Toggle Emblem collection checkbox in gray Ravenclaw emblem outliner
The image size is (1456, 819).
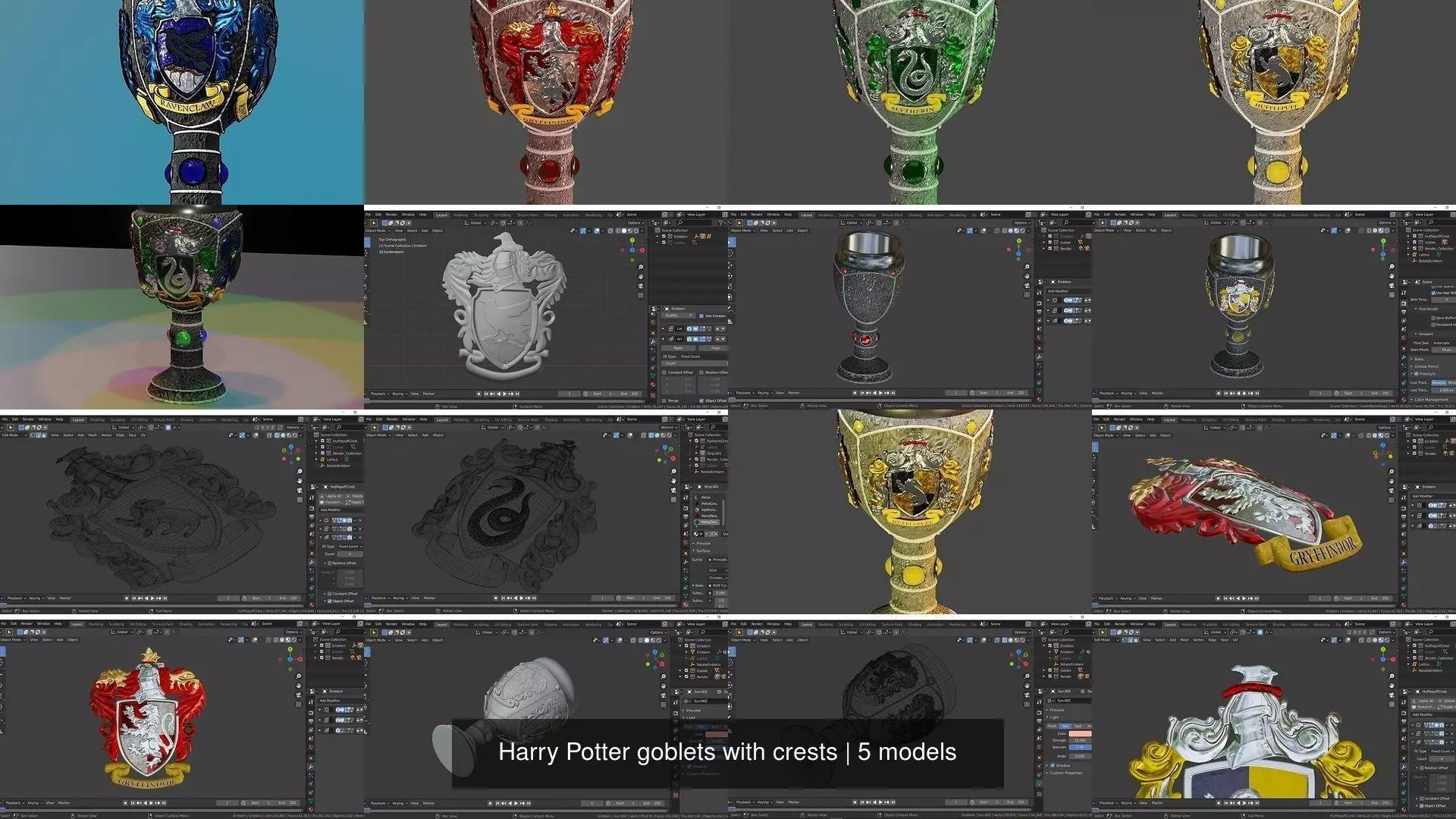(664, 236)
